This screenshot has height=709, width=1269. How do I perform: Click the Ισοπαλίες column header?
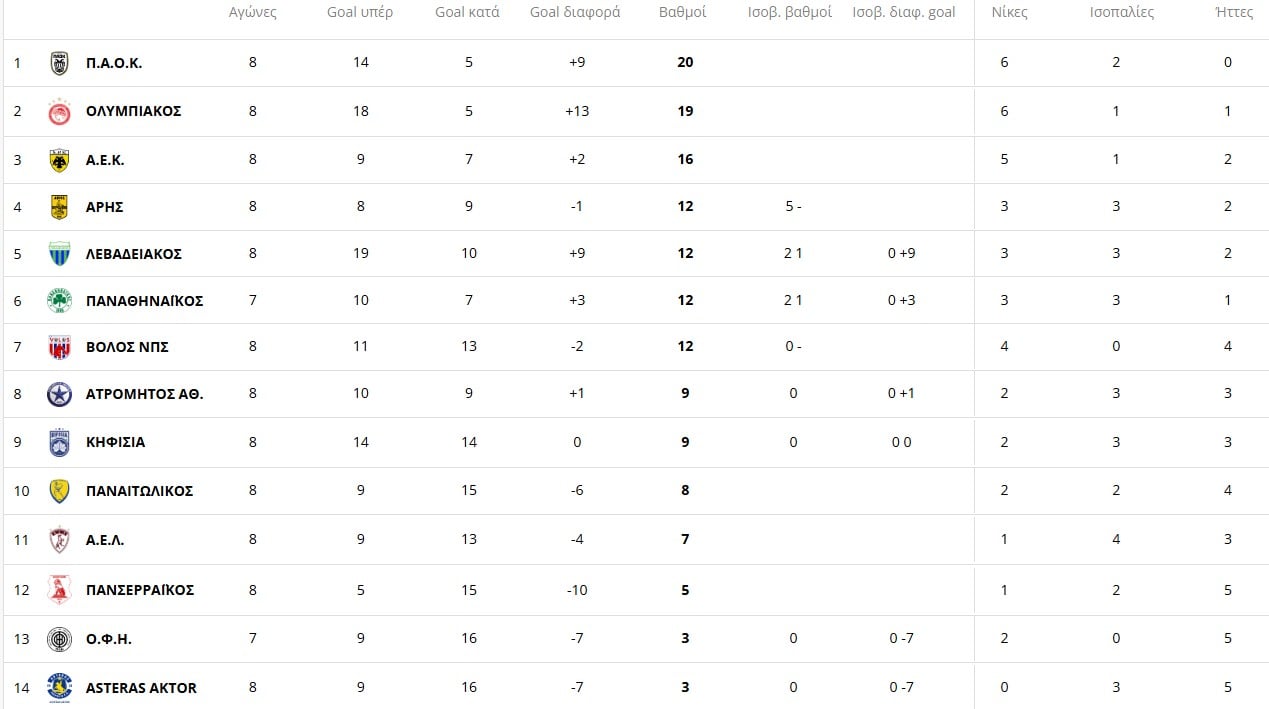click(1121, 13)
